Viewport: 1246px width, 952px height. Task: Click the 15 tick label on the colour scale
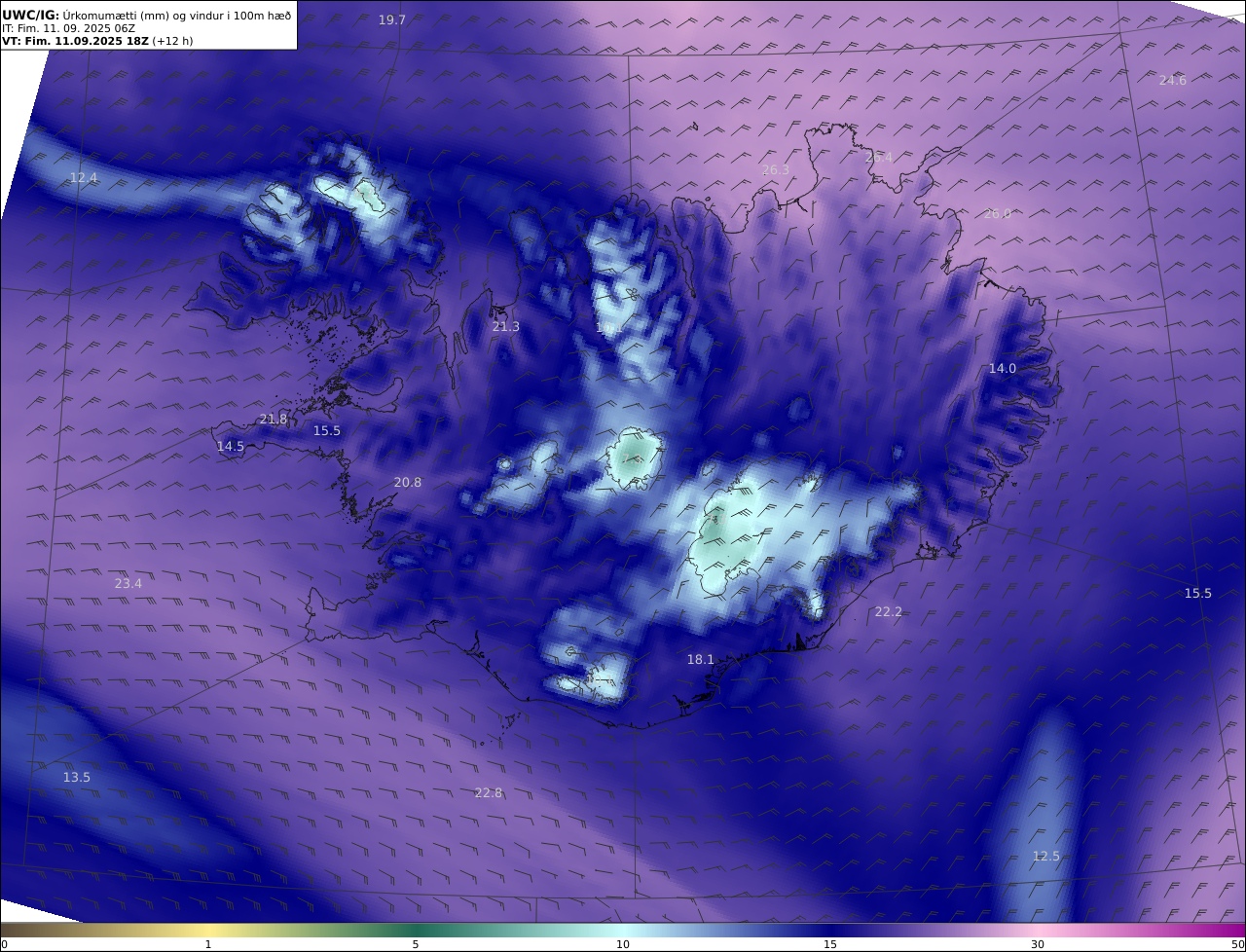[830, 944]
